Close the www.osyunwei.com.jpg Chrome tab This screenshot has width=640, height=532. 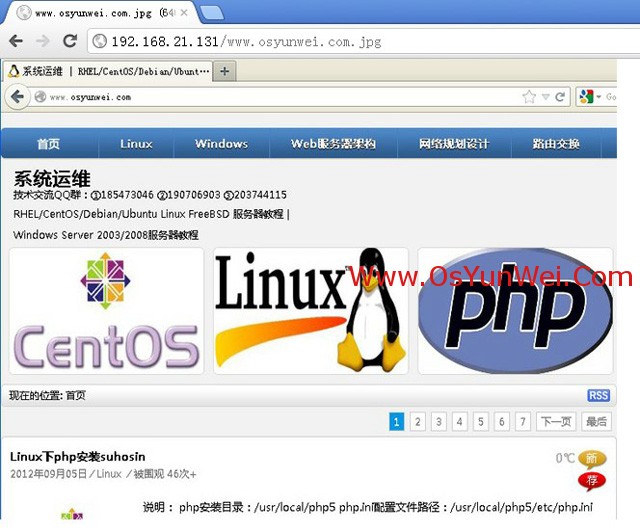tap(184, 13)
